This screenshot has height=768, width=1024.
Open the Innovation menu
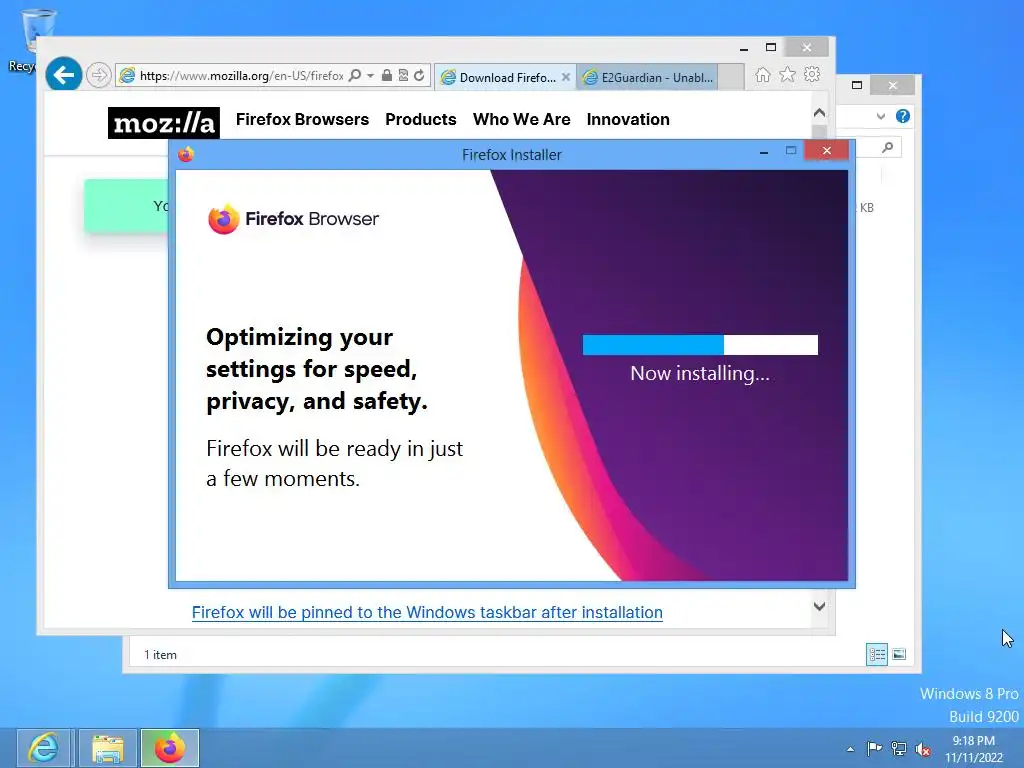[628, 120]
